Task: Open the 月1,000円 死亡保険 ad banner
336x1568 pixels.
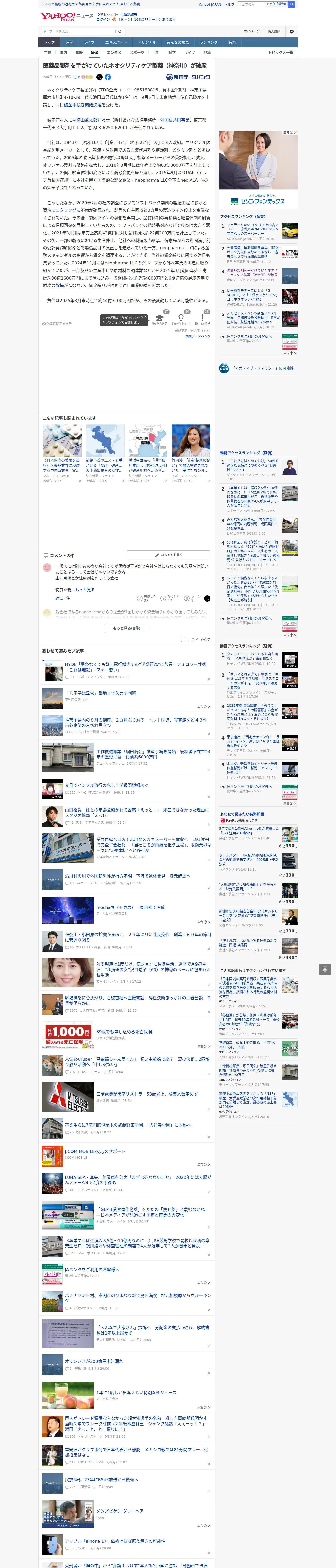Action: 68,1035
